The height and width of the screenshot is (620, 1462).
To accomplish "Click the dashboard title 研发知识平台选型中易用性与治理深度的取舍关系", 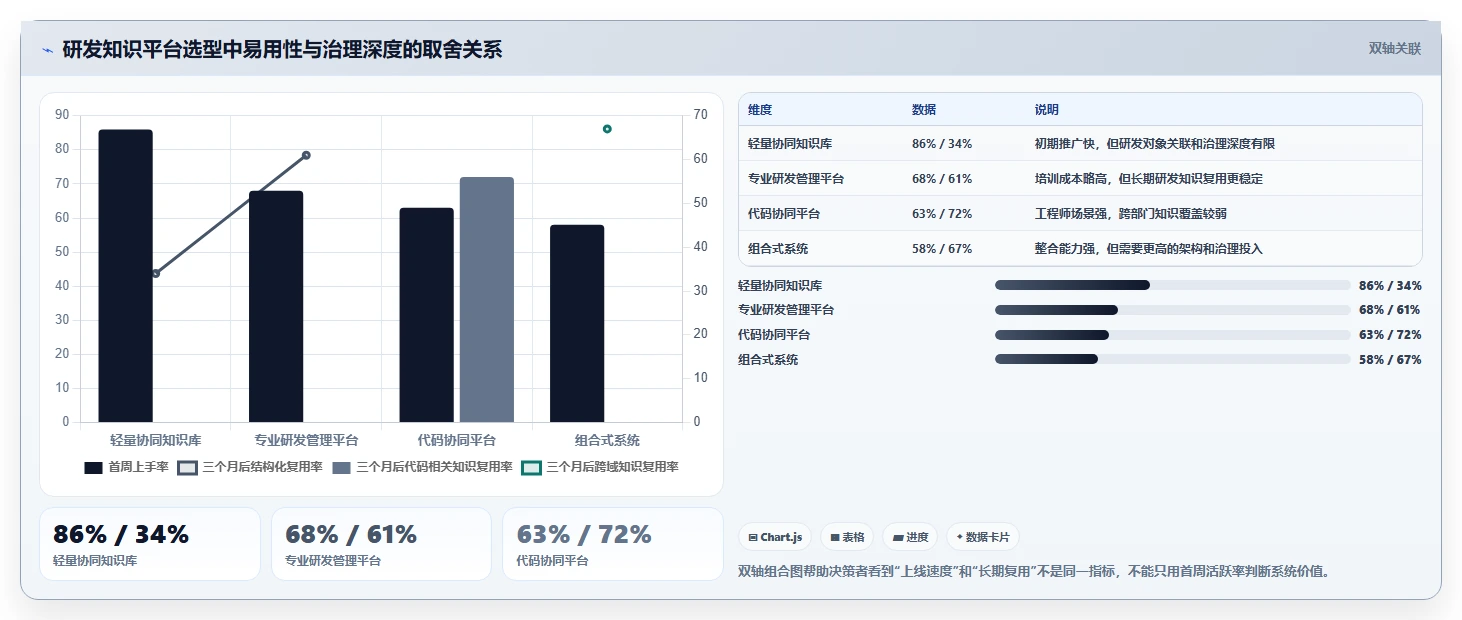I will tap(282, 49).
